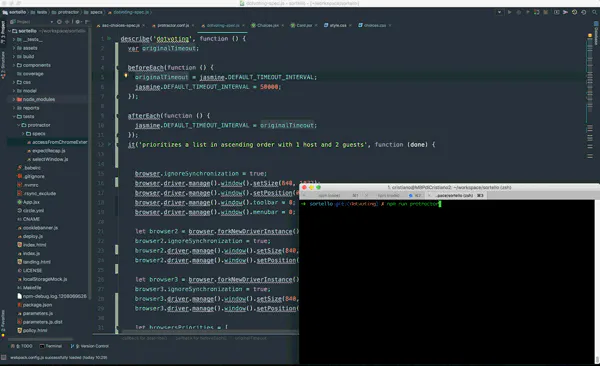Expand the css folder
The width and height of the screenshot is (600, 366).
(x=14, y=82)
